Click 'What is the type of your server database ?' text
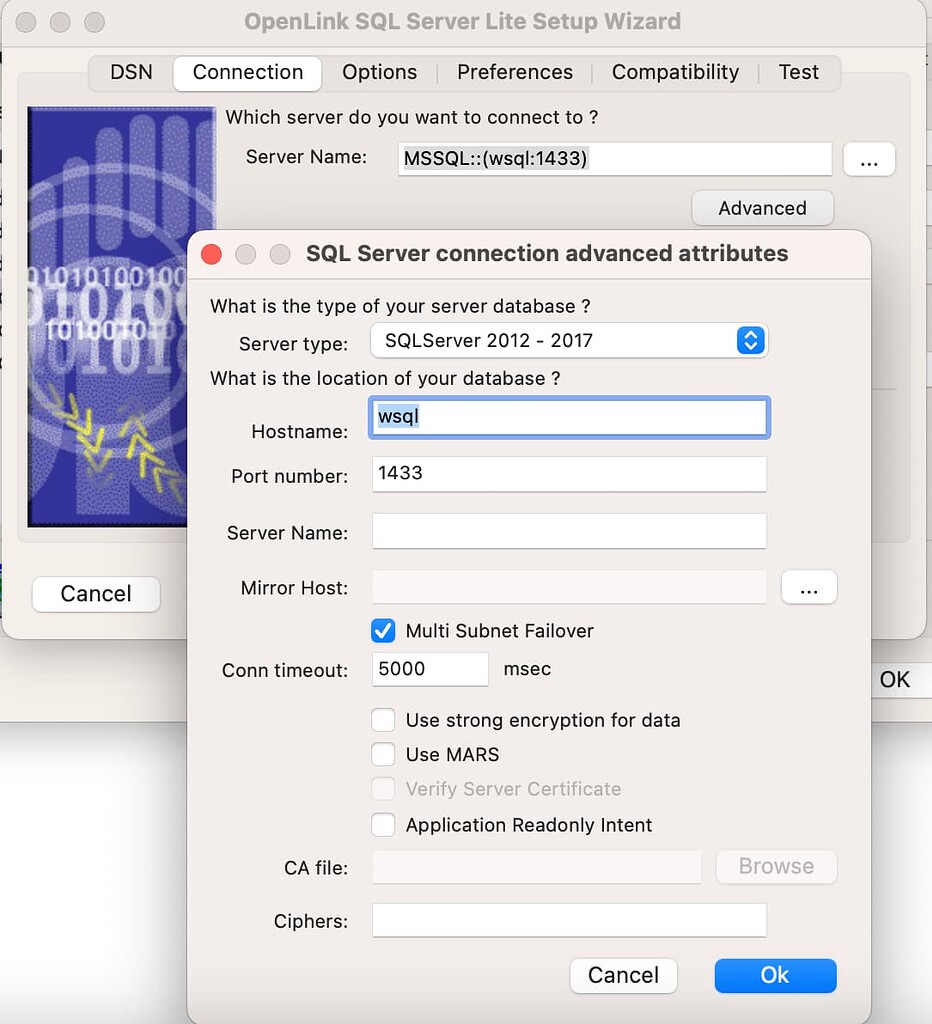The width and height of the screenshot is (932, 1024). click(x=400, y=306)
